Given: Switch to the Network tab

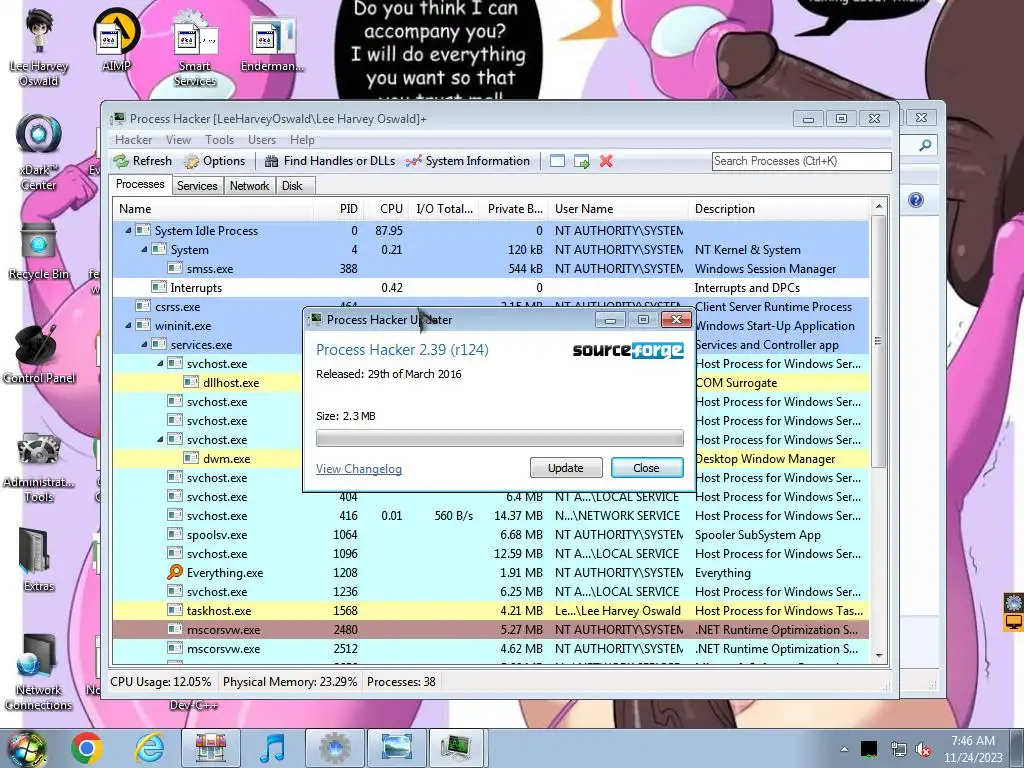Looking at the screenshot, I should pos(249,185).
